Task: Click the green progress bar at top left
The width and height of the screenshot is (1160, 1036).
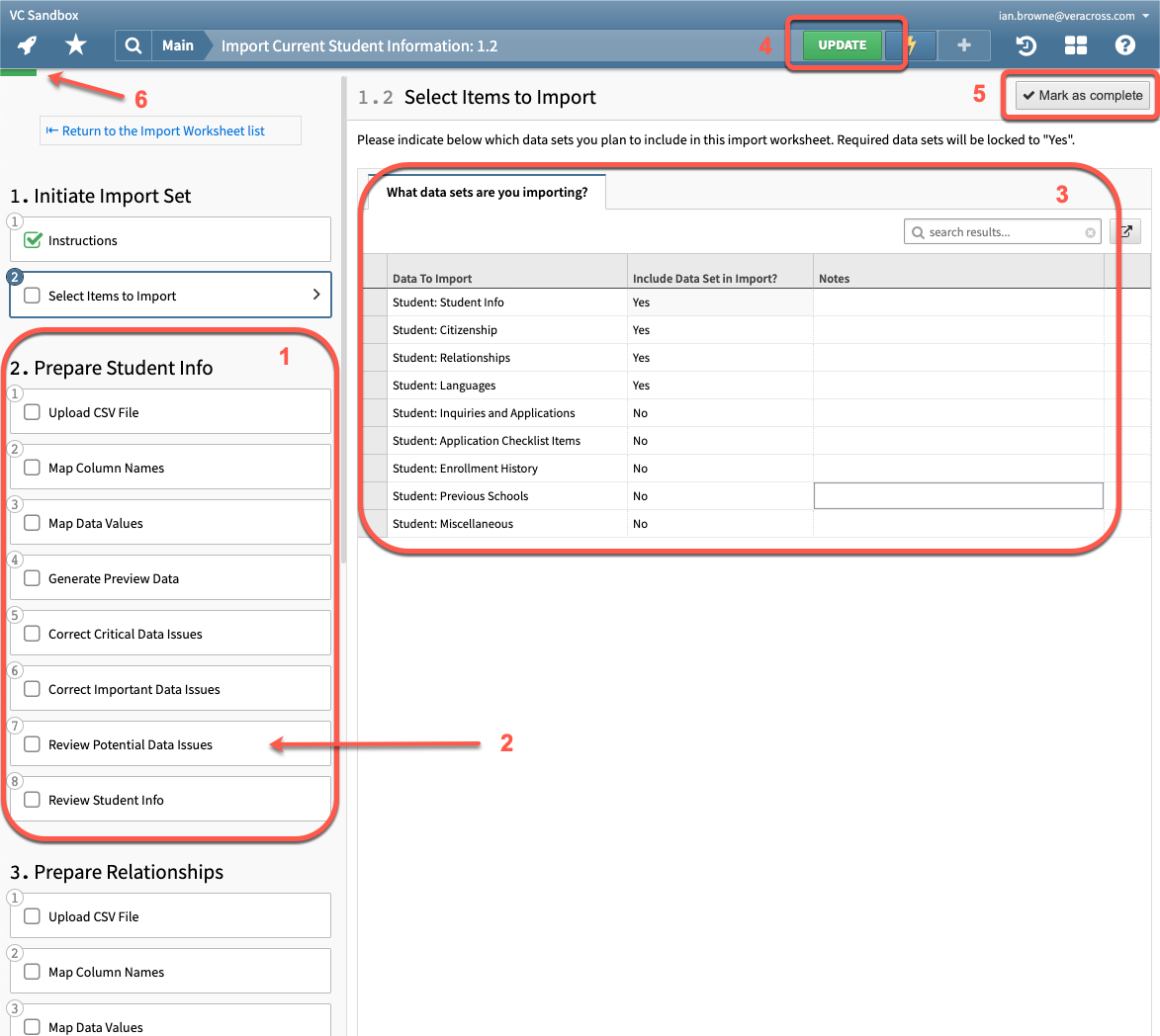Action: tap(19, 73)
